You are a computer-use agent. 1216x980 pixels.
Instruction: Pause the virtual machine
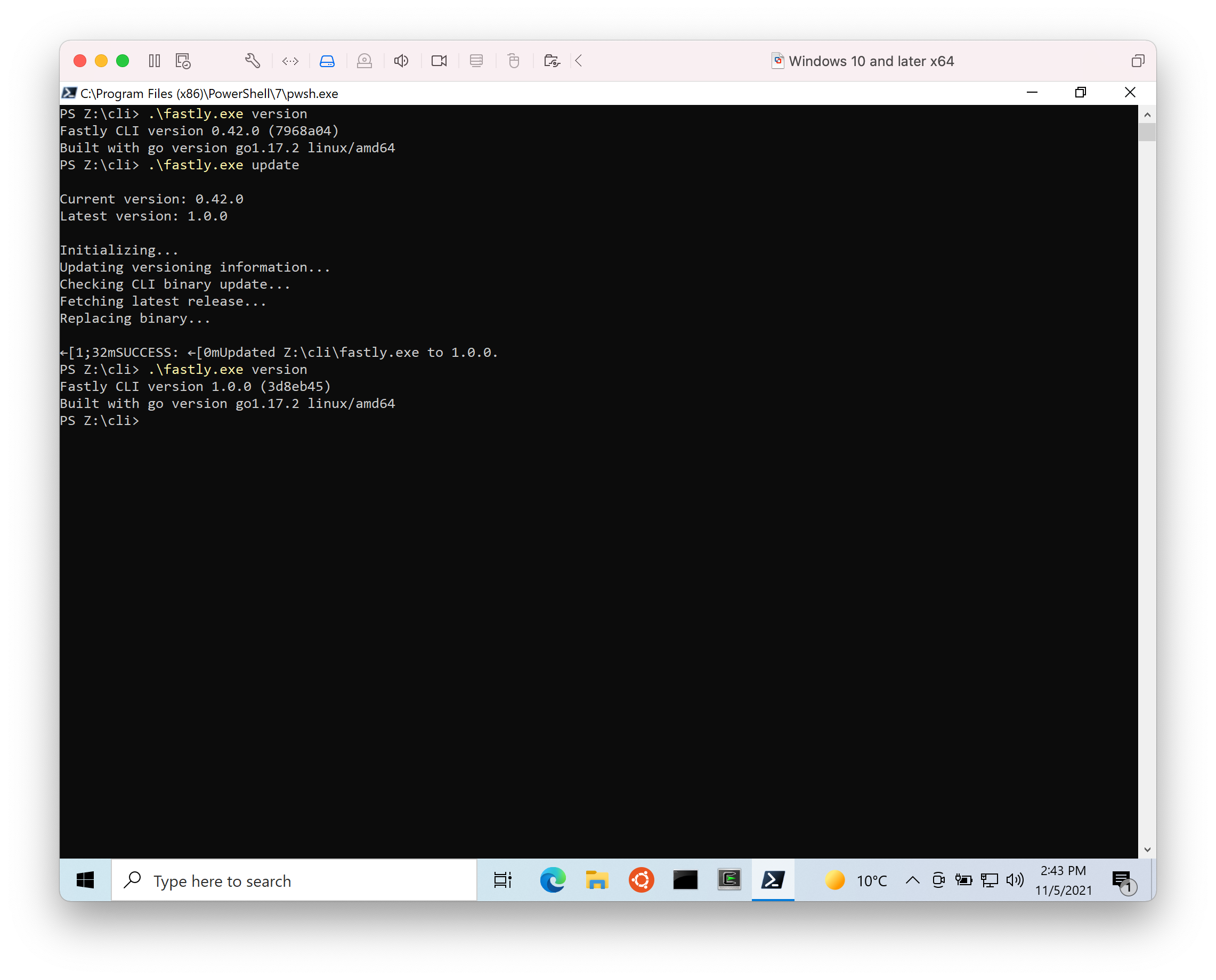coord(154,60)
